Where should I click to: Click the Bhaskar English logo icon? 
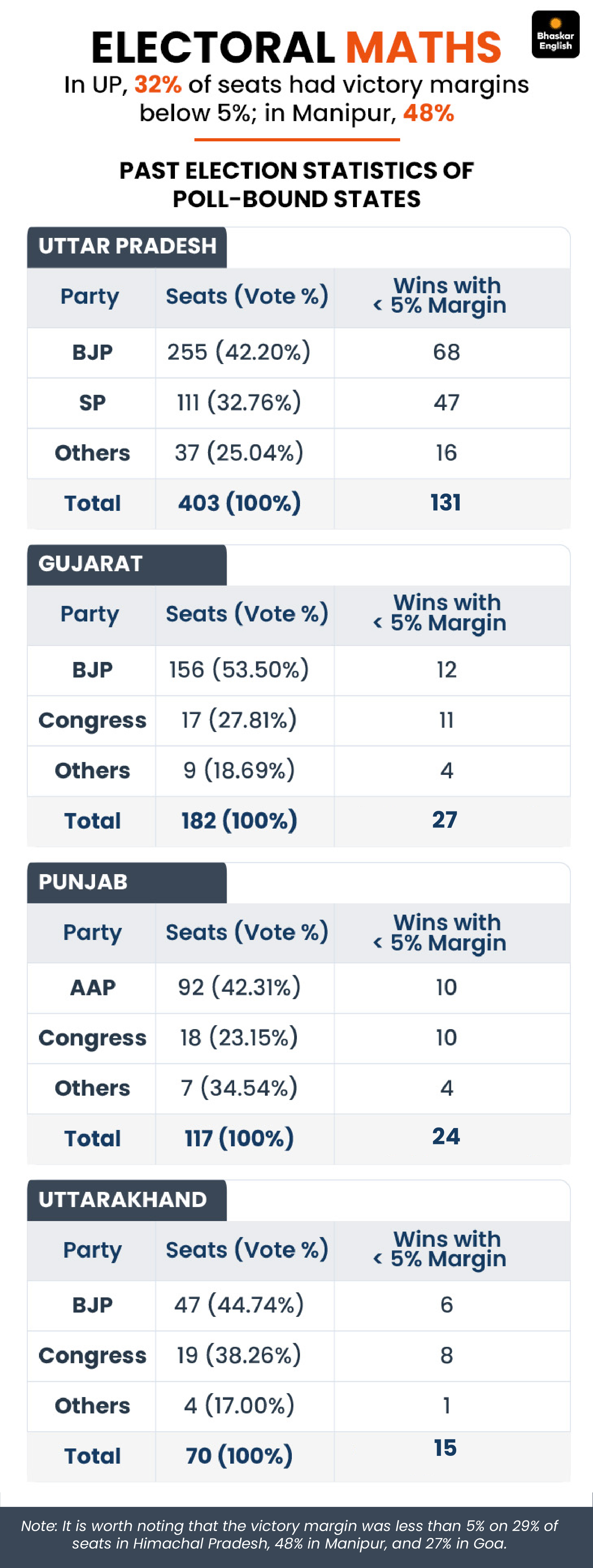pyautogui.click(x=555, y=35)
